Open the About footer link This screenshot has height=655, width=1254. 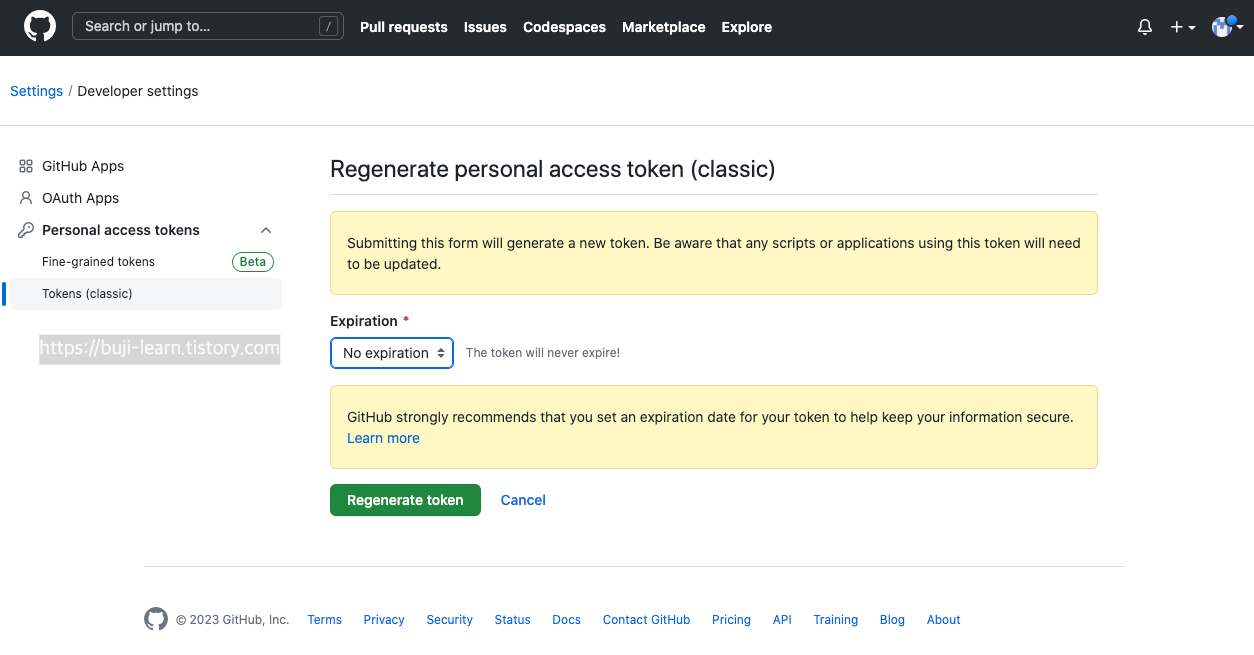click(943, 620)
